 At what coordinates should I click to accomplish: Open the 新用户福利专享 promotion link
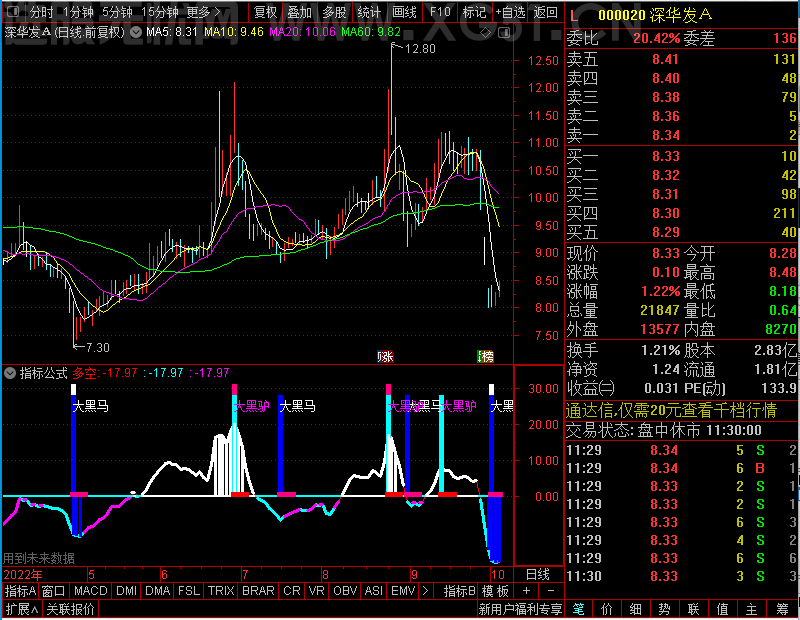coord(520,609)
